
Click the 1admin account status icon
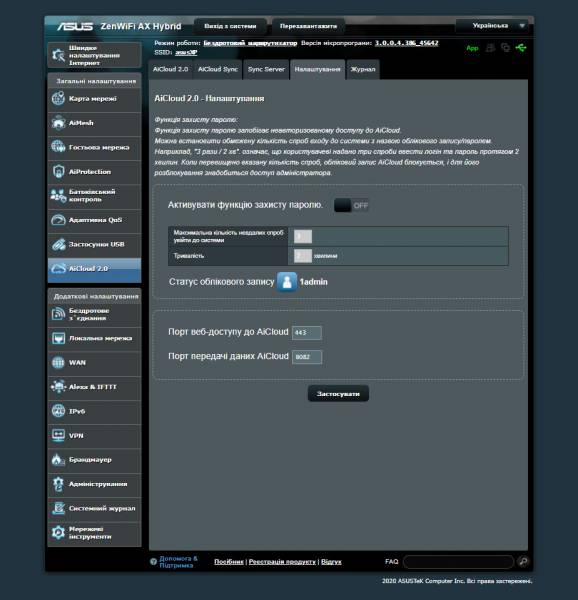(287, 282)
